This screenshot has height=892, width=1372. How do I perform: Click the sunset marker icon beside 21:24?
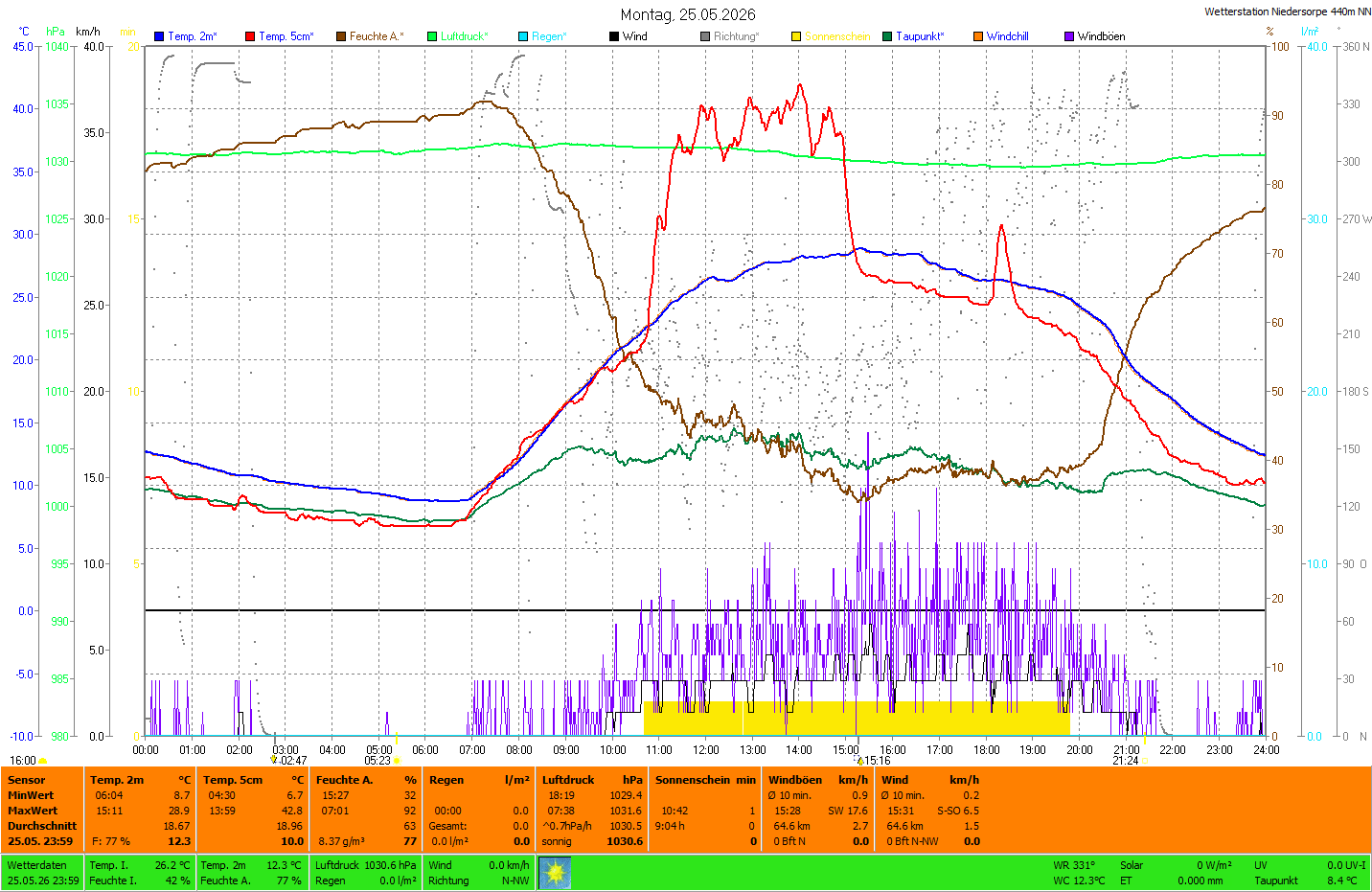(1144, 761)
